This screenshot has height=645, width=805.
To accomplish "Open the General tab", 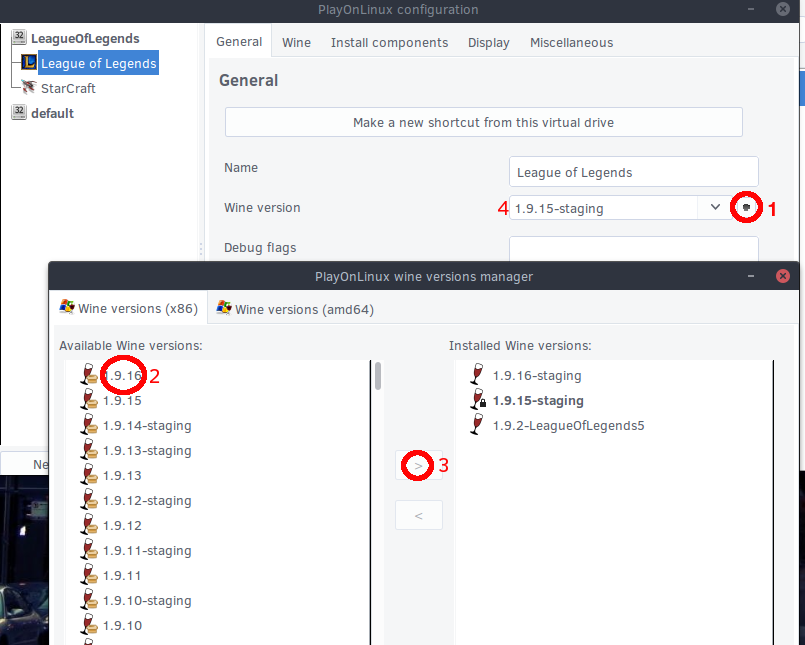I will coord(239,42).
